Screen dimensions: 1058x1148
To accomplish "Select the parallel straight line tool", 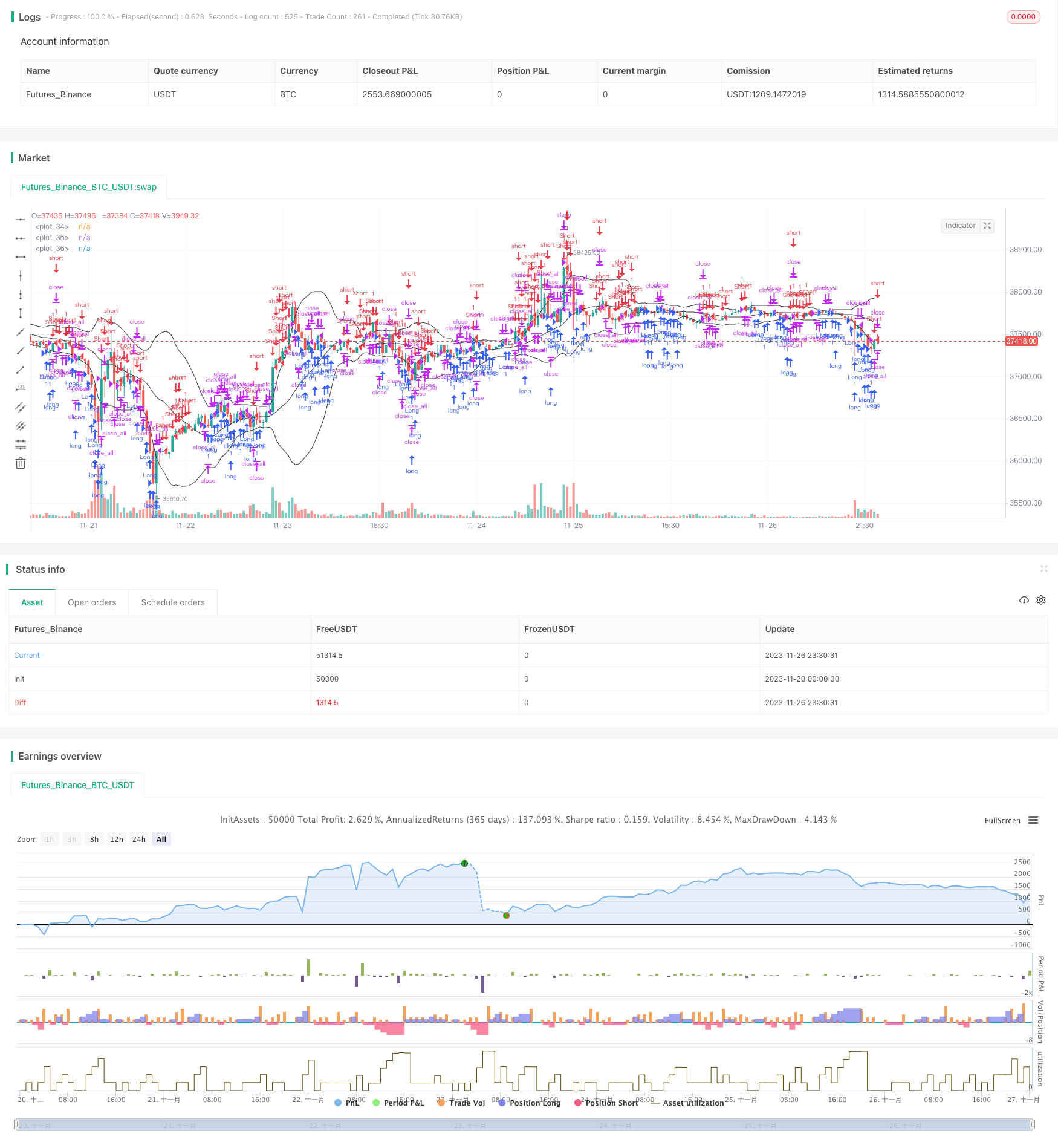I will tap(21, 407).
